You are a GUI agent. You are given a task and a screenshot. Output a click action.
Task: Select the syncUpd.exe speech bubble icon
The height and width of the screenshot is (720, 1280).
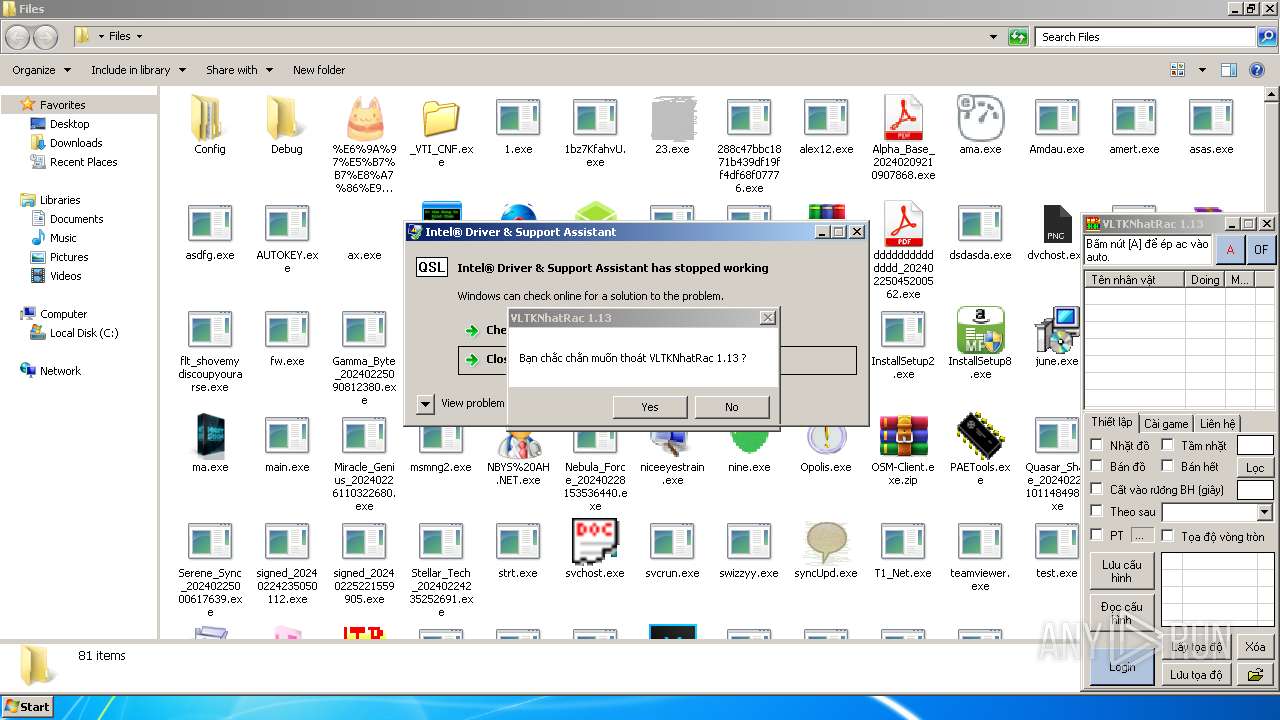(826, 541)
